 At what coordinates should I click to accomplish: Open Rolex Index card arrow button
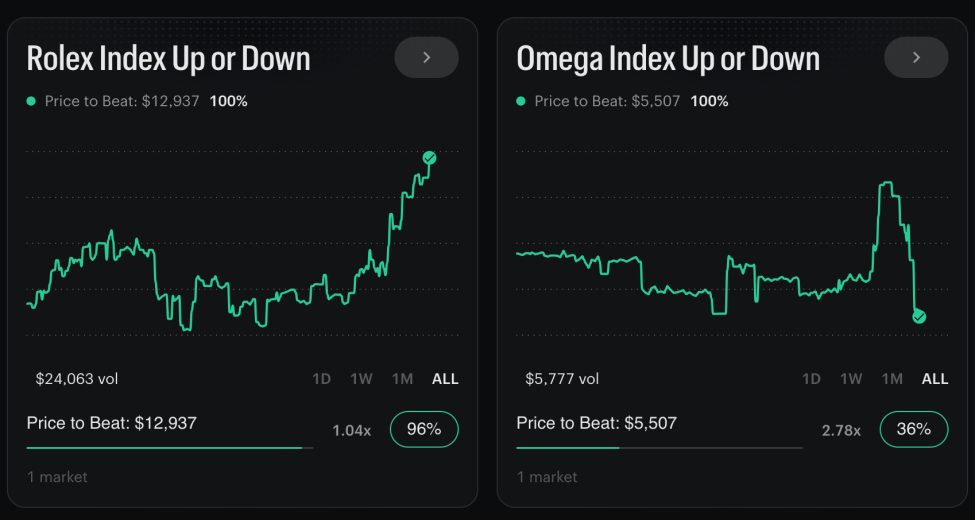pyautogui.click(x=426, y=58)
